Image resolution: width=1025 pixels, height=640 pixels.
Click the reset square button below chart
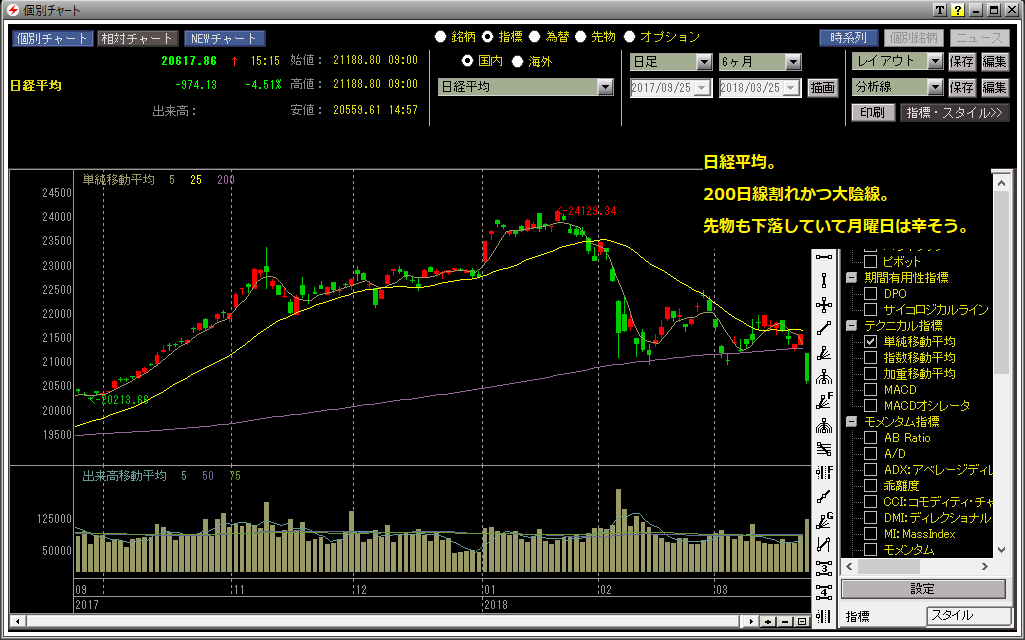tap(801, 621)
